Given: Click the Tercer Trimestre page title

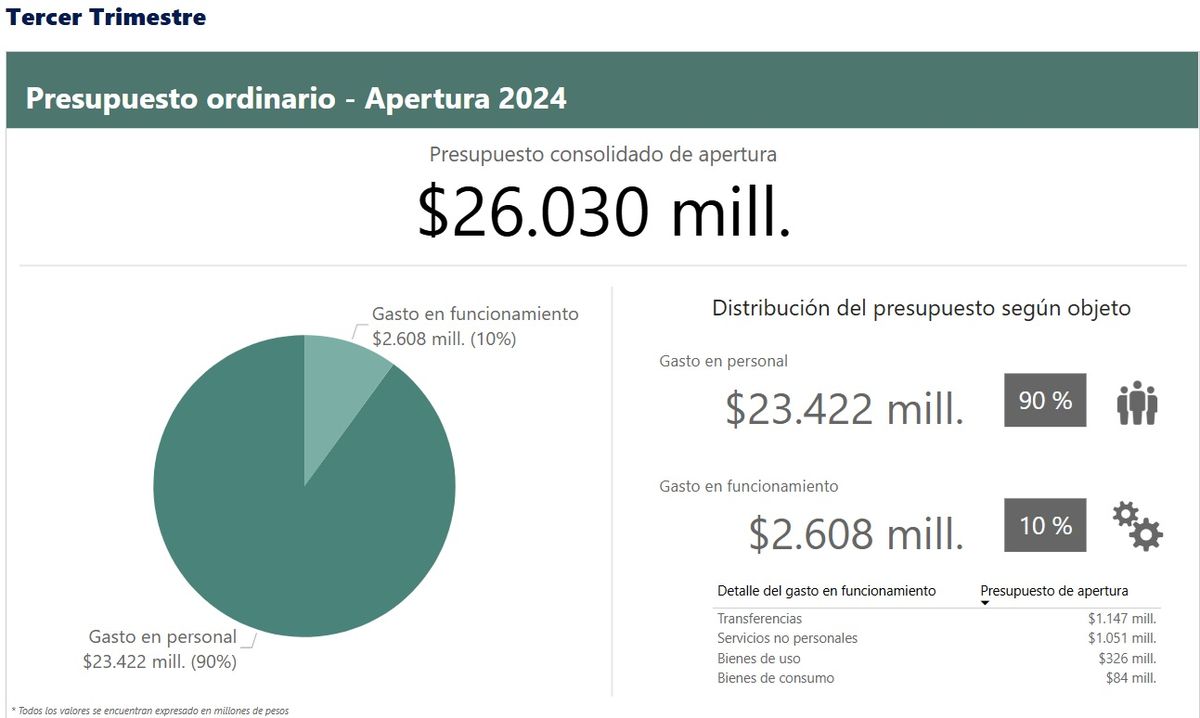Looking at the screenshot, I should [x=105, y=17].
